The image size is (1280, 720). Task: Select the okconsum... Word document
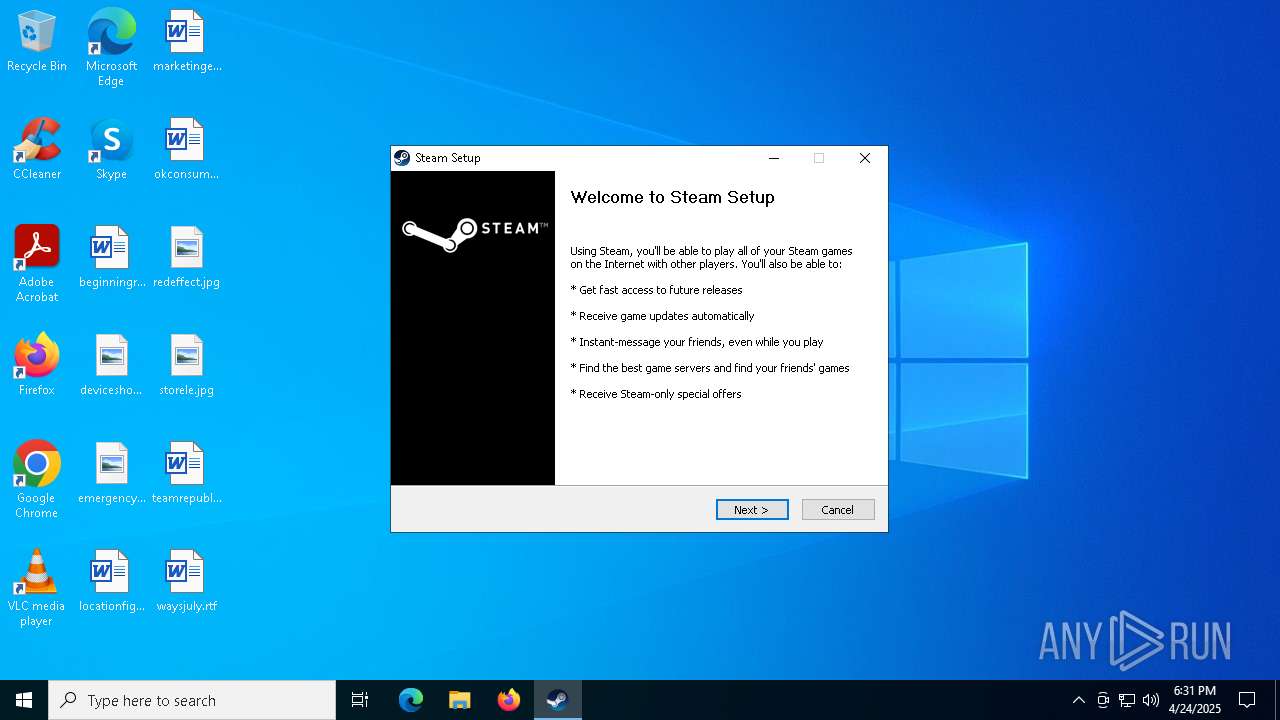[x=186, y=150]
